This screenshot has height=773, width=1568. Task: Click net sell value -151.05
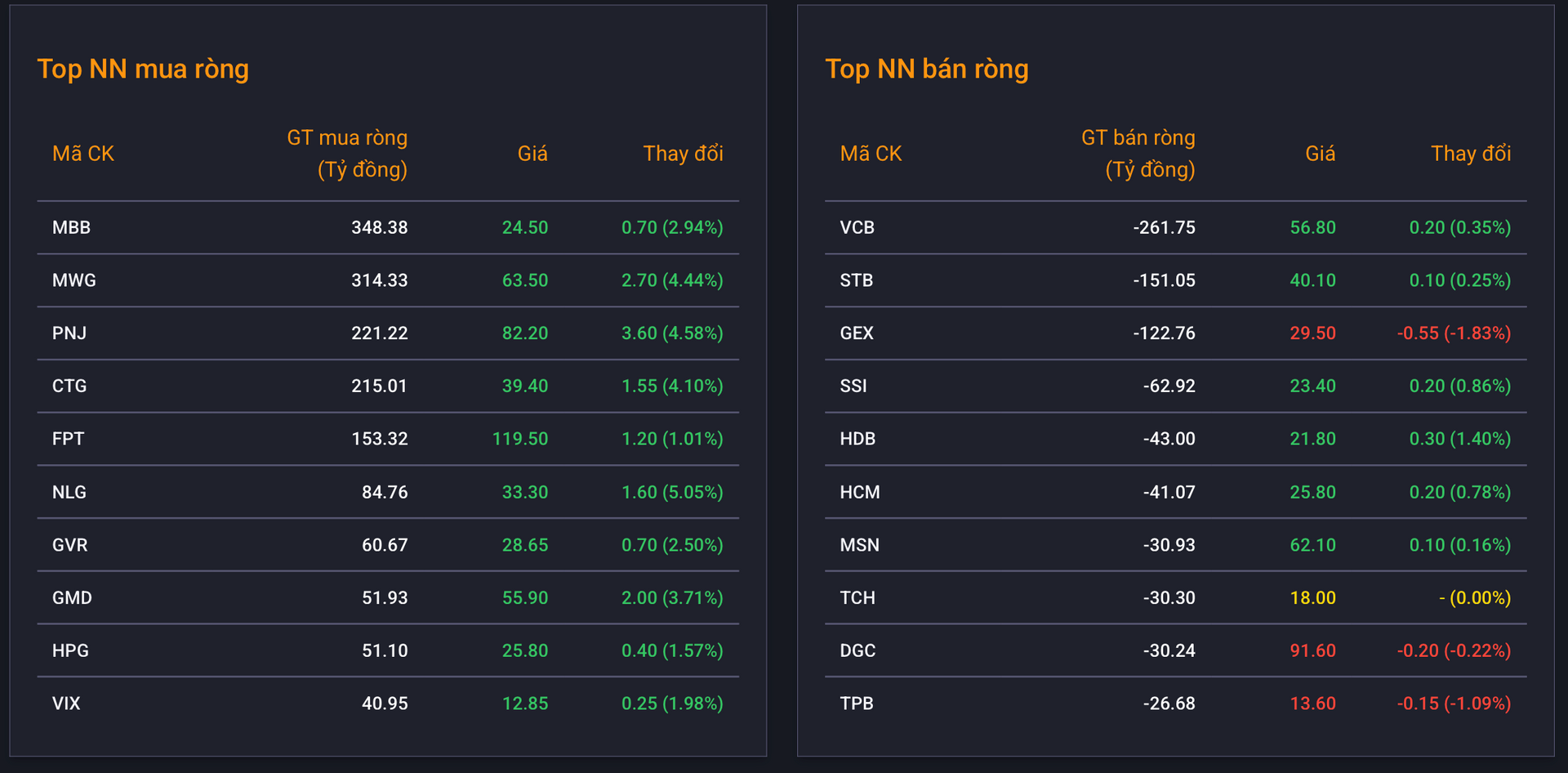1165,280
